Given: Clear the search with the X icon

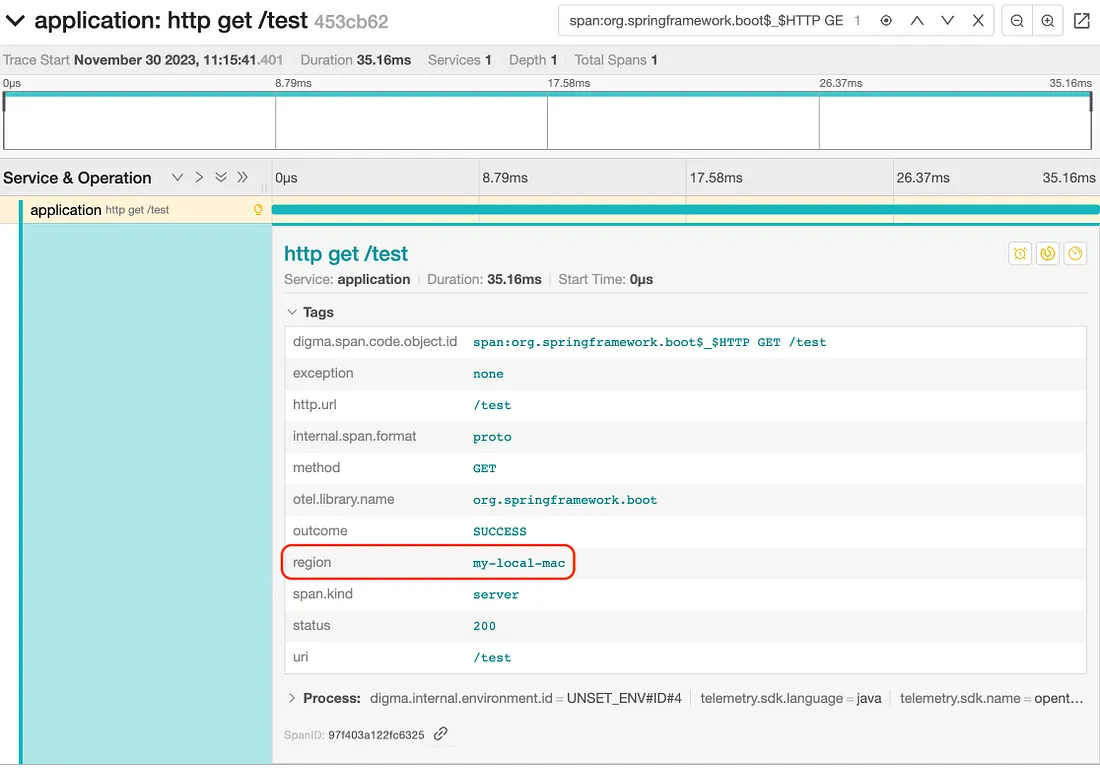Looking at the screenshot, I should 977,19.
